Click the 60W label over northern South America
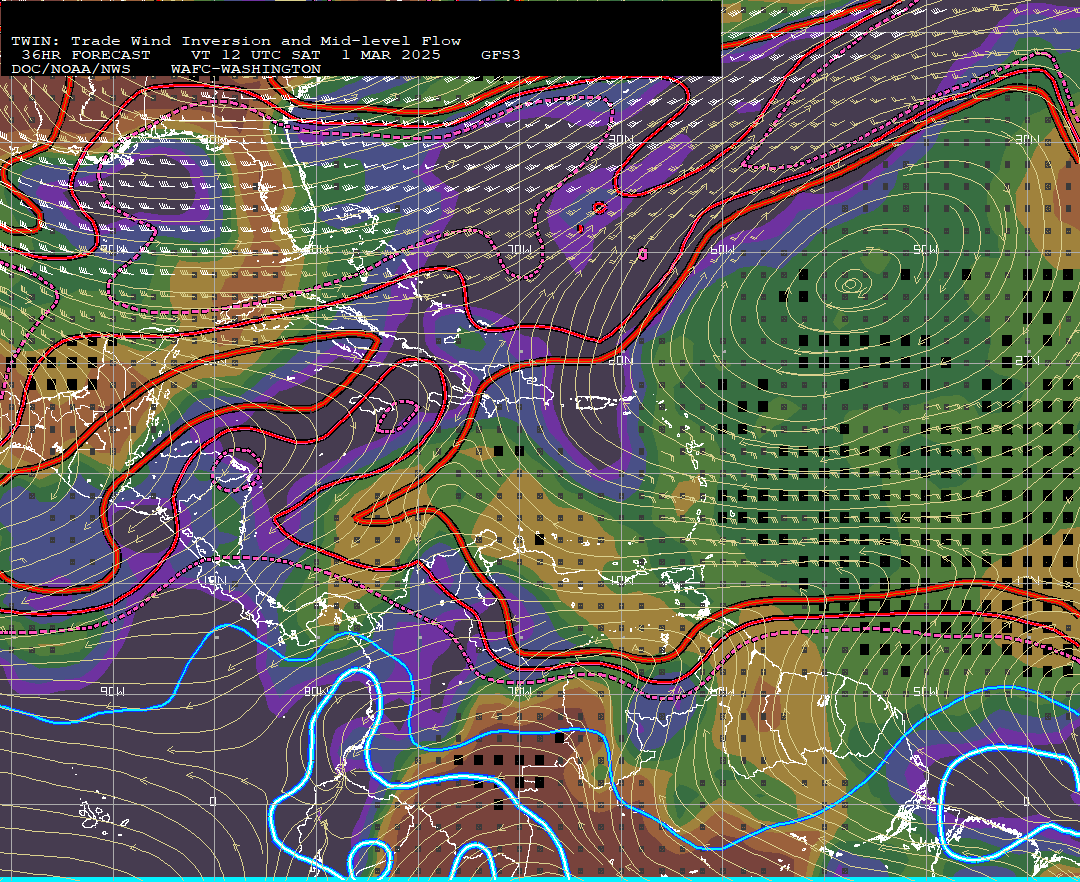The image size is (1080, 882). [723, 691]
